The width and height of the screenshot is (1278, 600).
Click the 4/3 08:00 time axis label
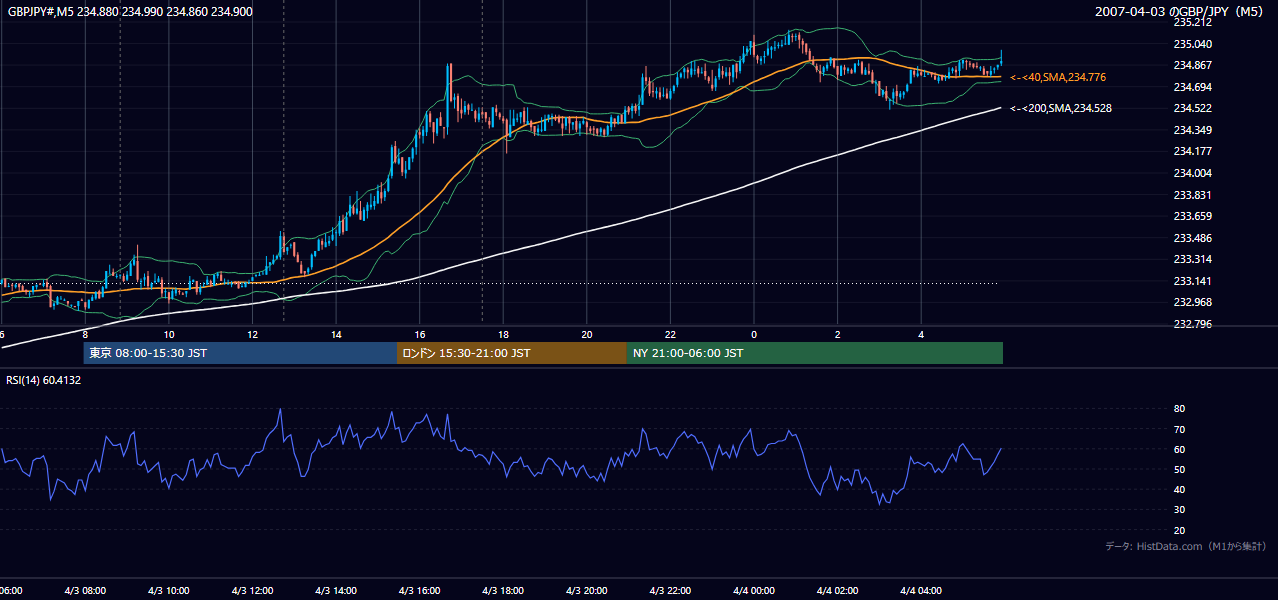pos(85,591)
